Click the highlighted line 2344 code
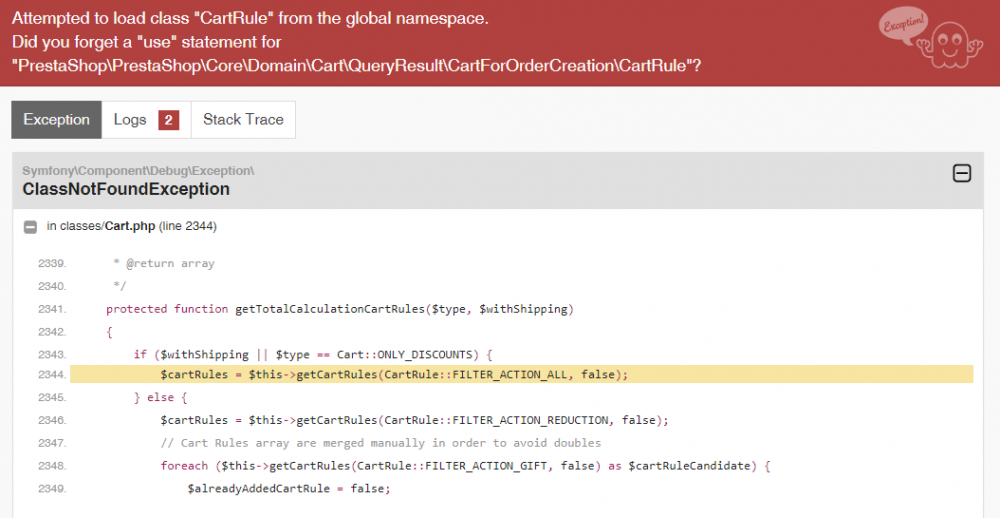 click(x=394, y=374)
